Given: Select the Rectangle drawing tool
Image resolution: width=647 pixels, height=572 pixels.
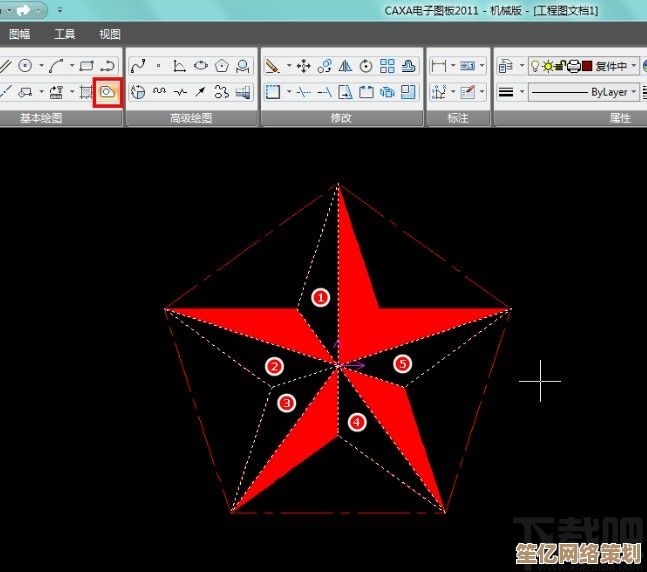Looking at the screenshot, I should pyautogui.click(x=87, y=66).
